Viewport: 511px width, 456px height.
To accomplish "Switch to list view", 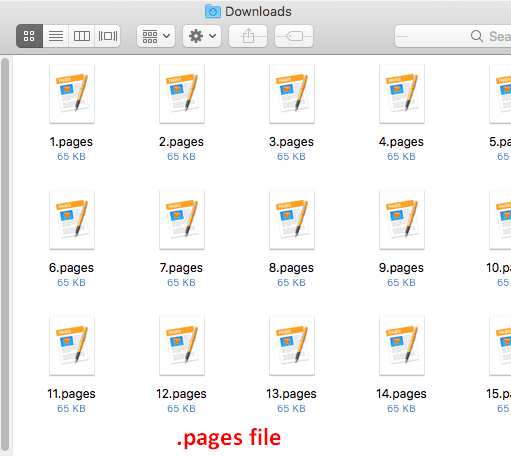I will coord(56,36).
